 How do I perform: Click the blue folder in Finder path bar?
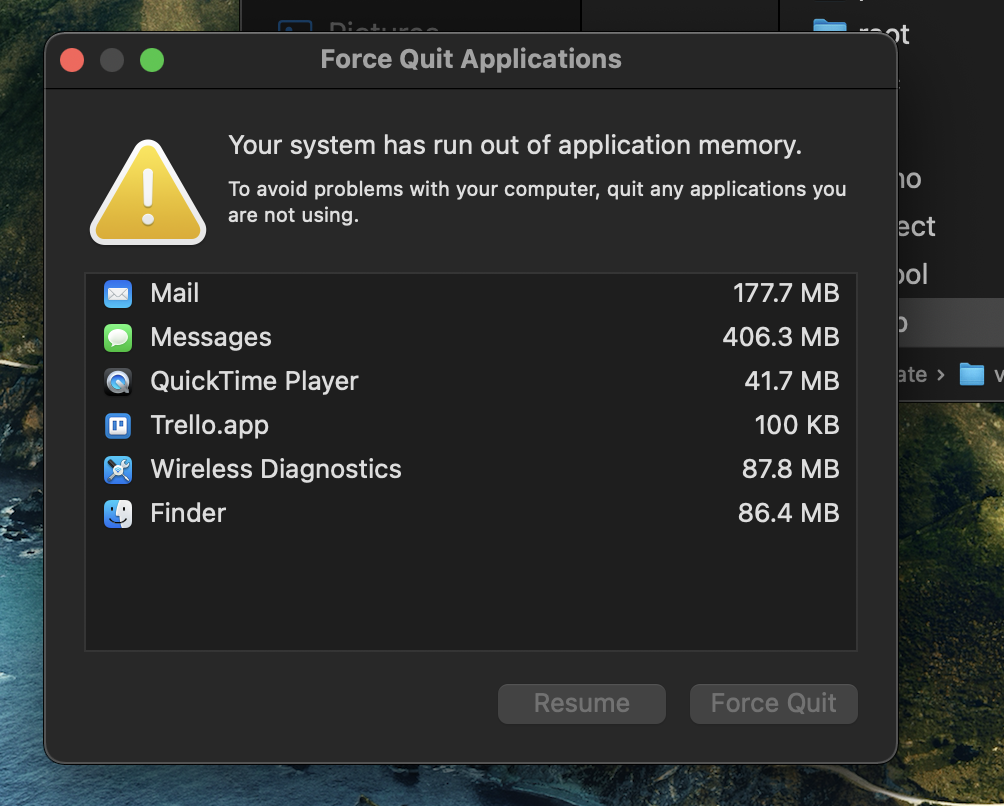click(971, 375)
